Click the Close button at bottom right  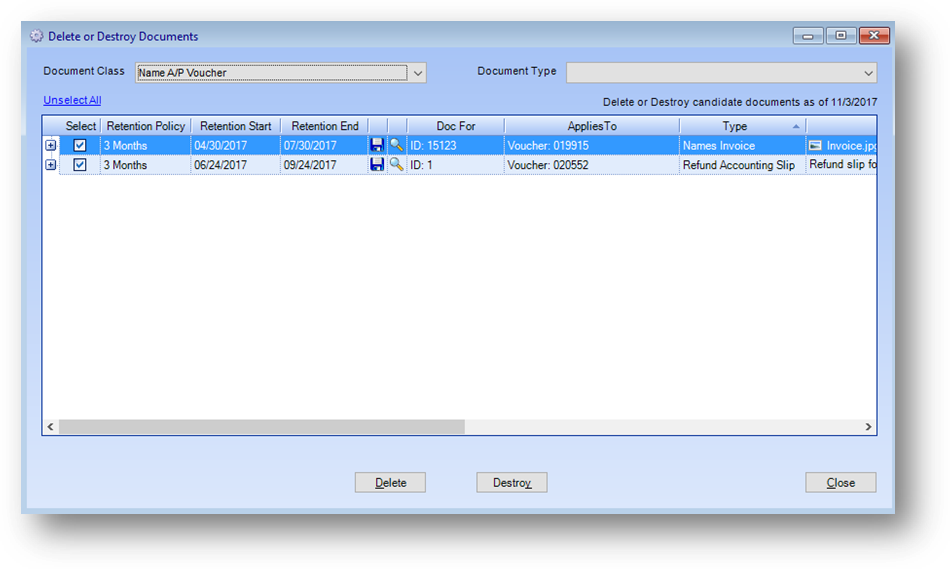point(840,483)
